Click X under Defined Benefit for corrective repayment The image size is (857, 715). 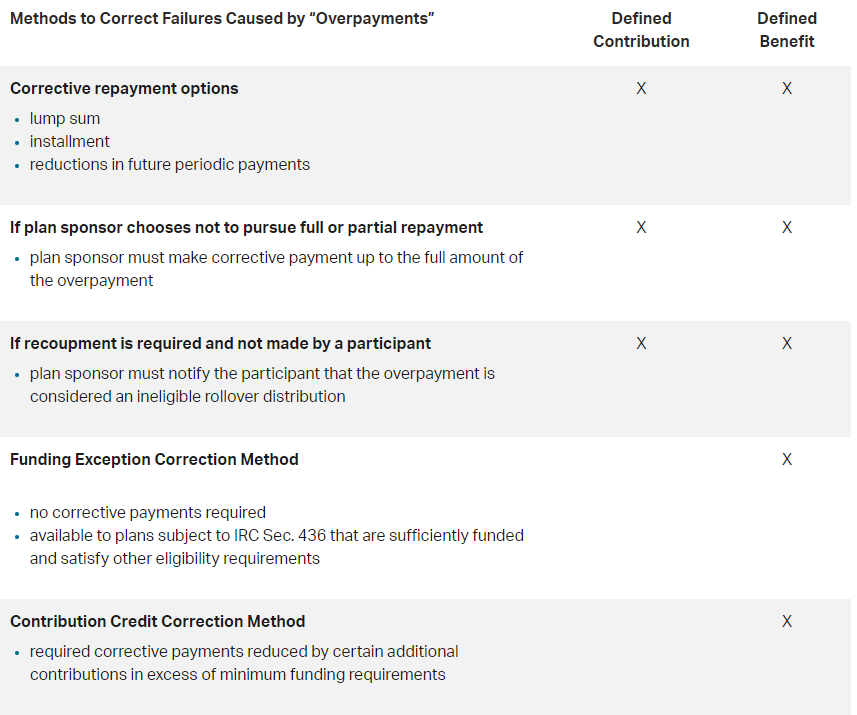(786, 89)
